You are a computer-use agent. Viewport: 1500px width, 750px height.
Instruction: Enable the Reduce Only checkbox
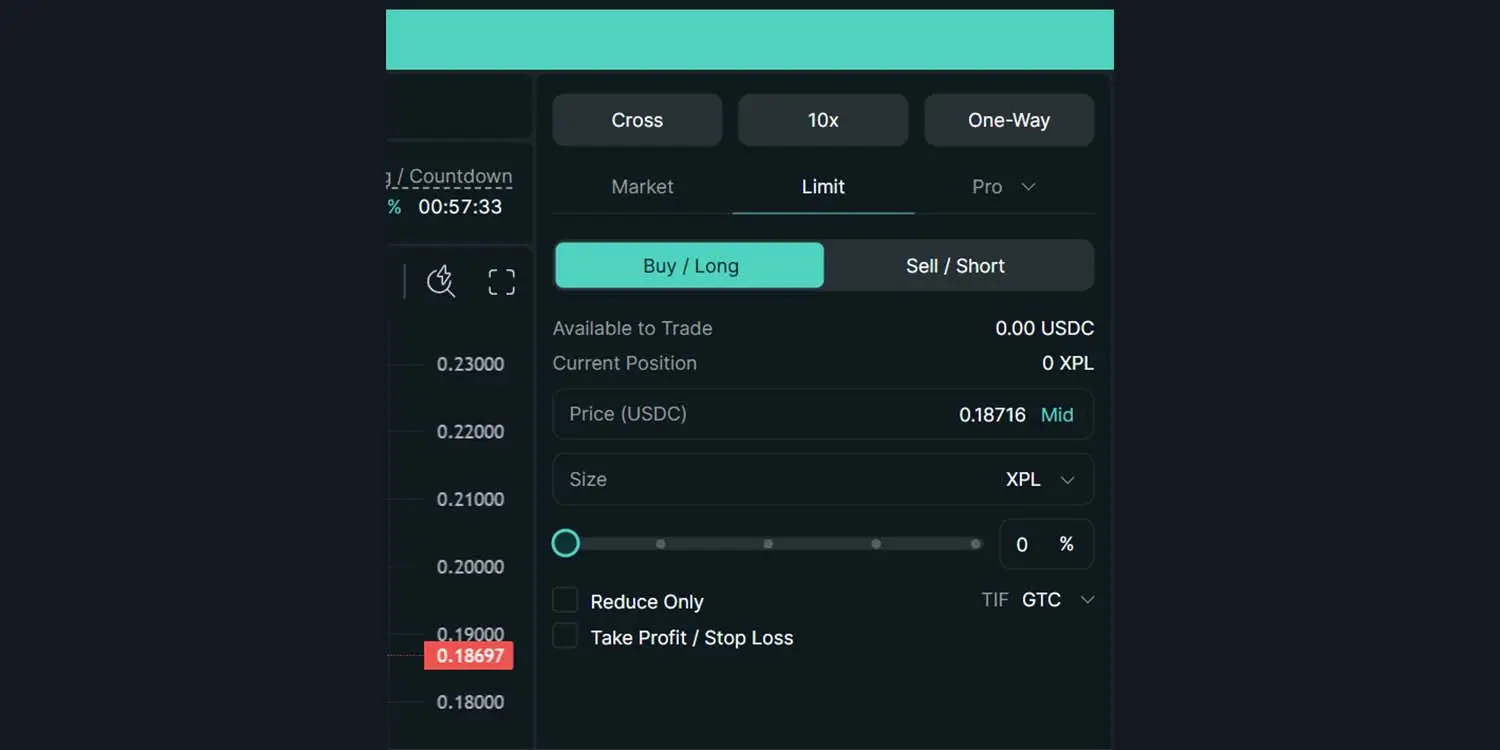pyautogui.click(x=566, y=600)
